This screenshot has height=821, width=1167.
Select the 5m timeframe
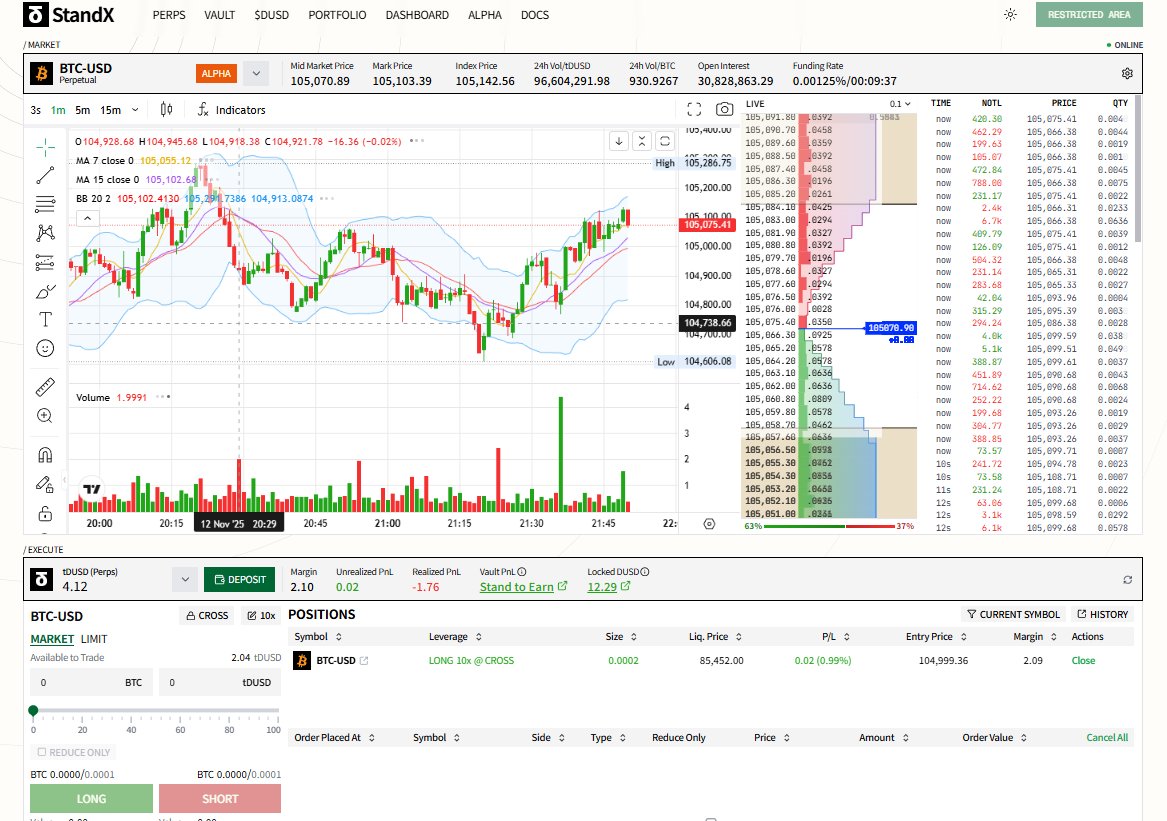pos(83,110)
